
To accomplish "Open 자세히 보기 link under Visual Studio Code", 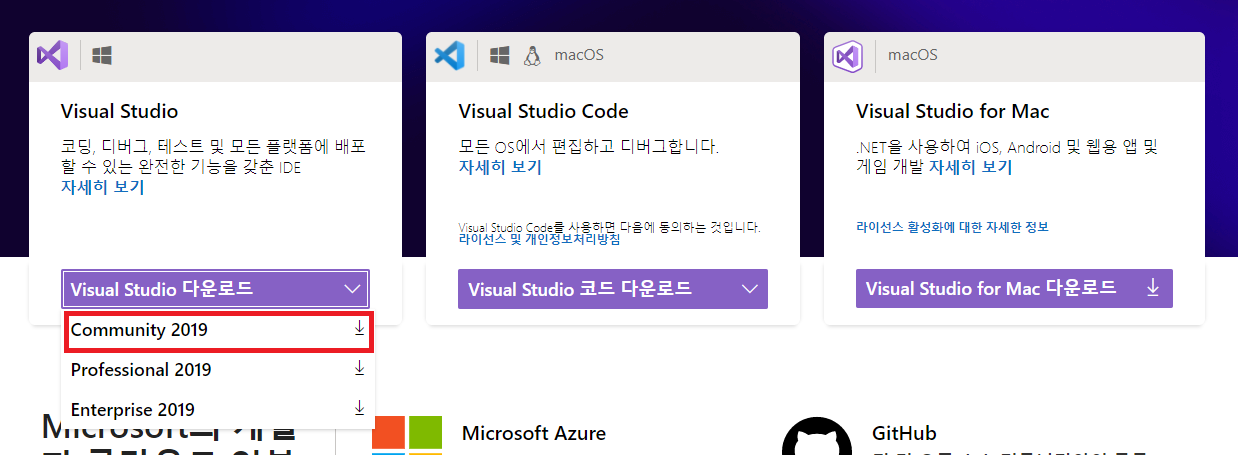I will [x=500, y=167].
